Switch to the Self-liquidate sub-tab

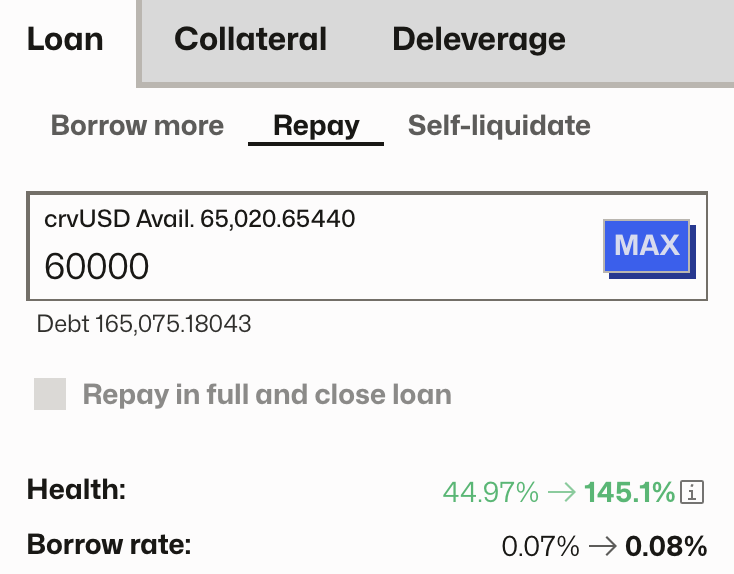(499, 126)
